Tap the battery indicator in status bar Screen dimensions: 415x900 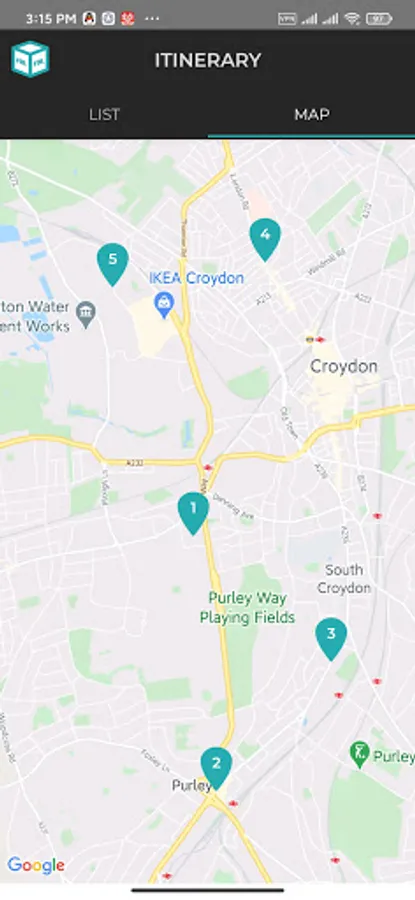[379, 19]
